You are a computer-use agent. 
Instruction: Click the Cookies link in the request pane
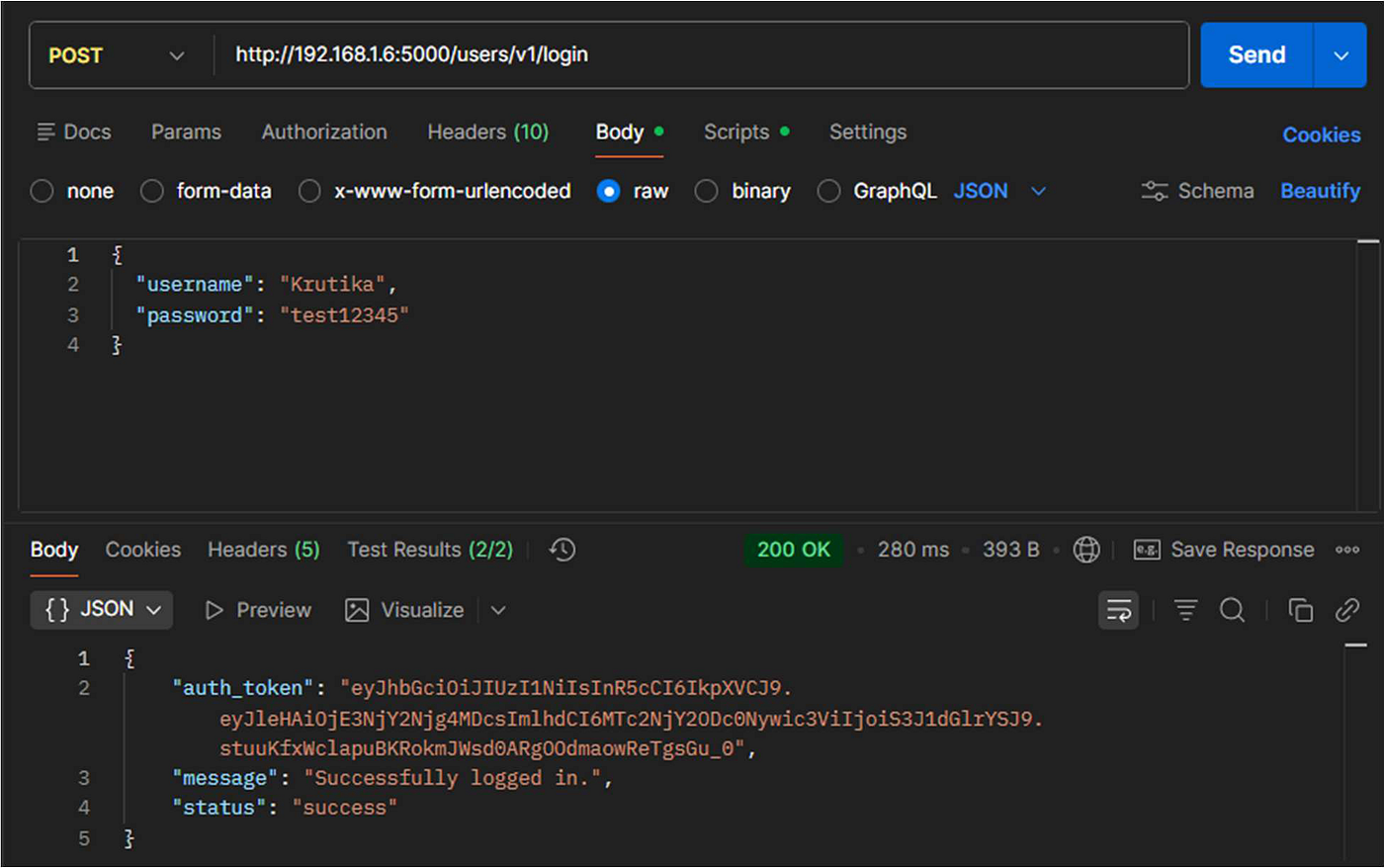1321,134
